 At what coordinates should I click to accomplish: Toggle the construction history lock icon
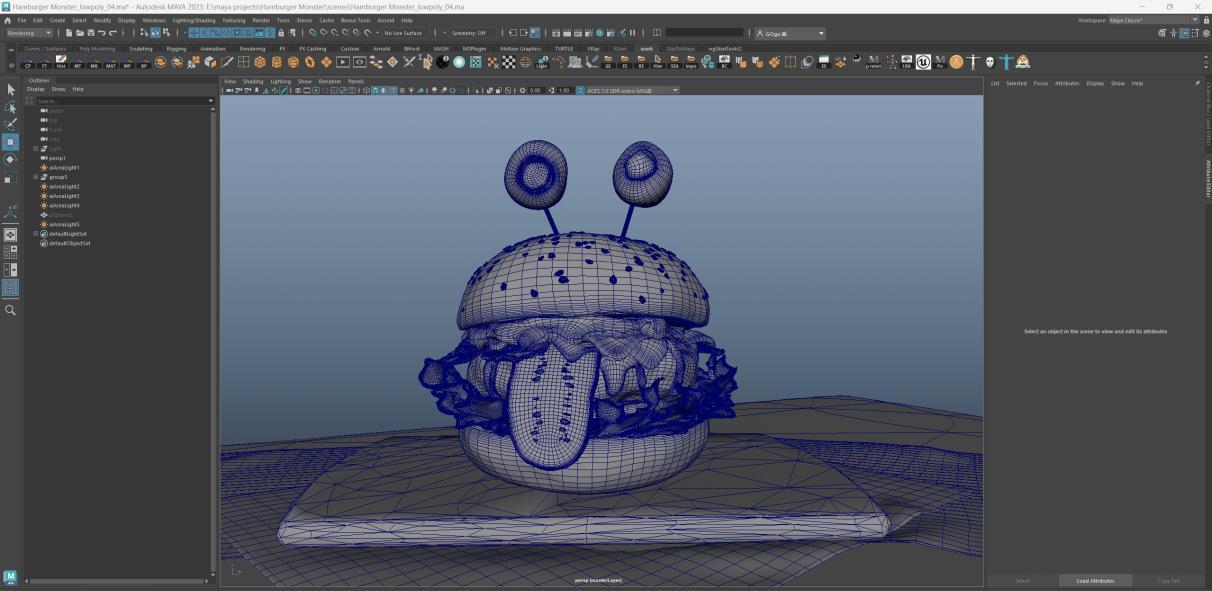535,33
